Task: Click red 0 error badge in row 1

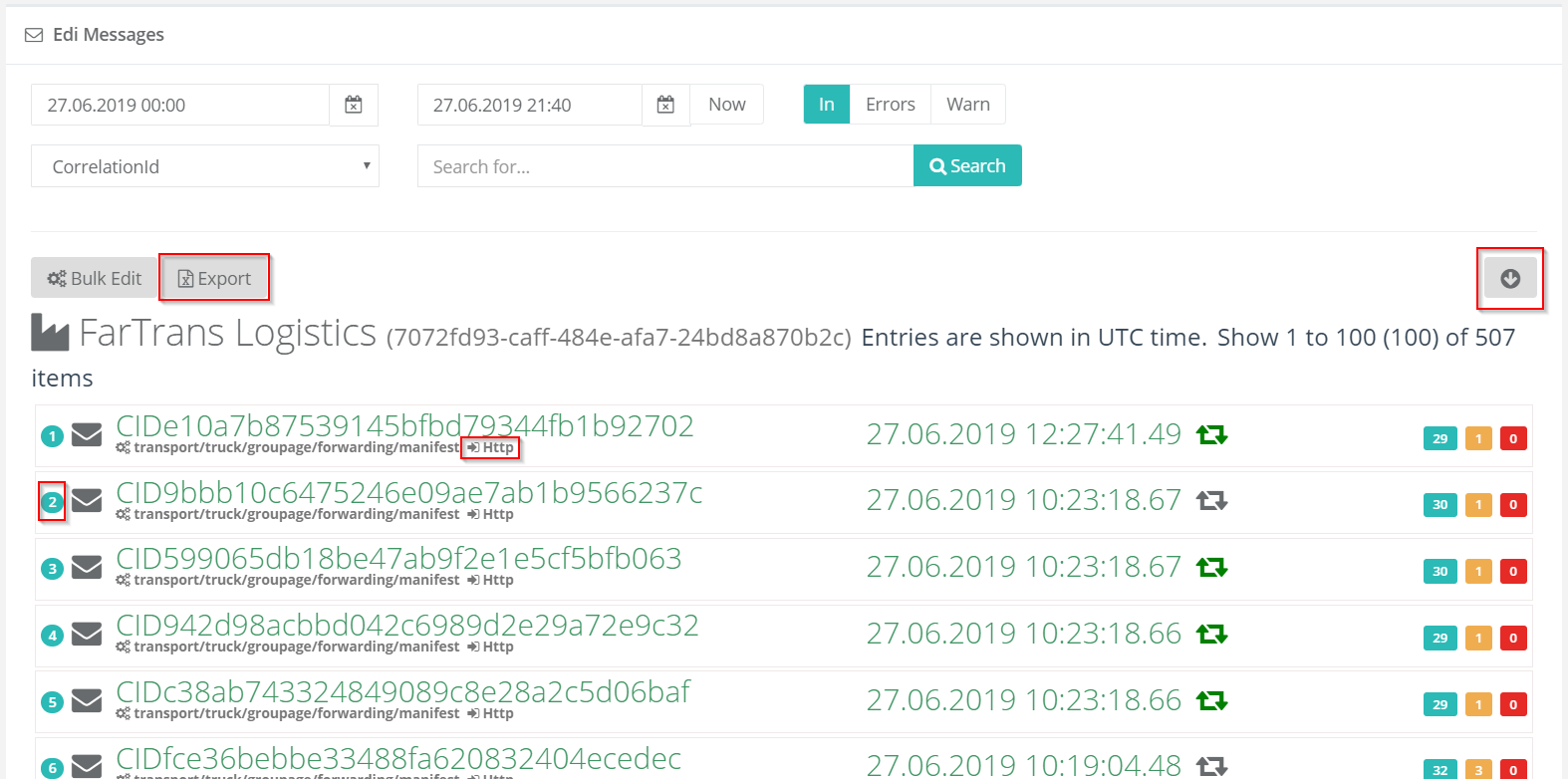Action: [x=1512, y=438]
